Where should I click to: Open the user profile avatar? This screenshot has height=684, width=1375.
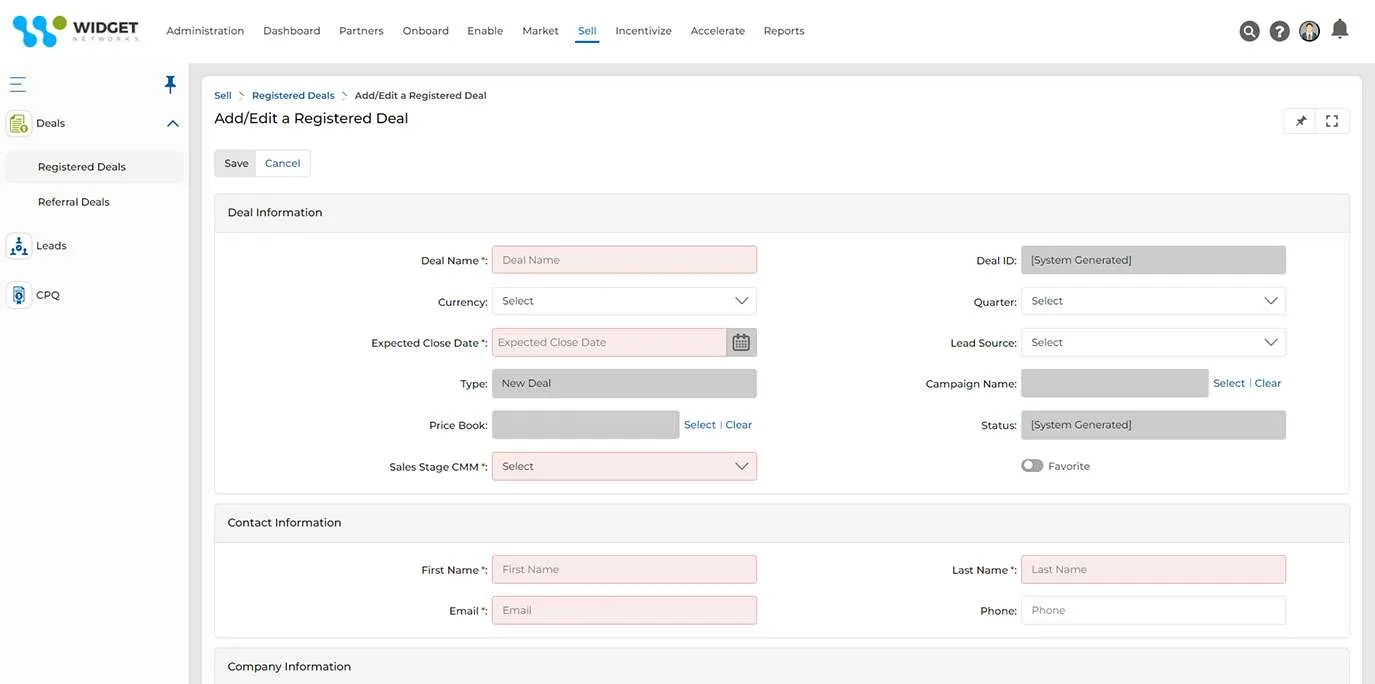pyautogui.click(x=1309, y=31)
